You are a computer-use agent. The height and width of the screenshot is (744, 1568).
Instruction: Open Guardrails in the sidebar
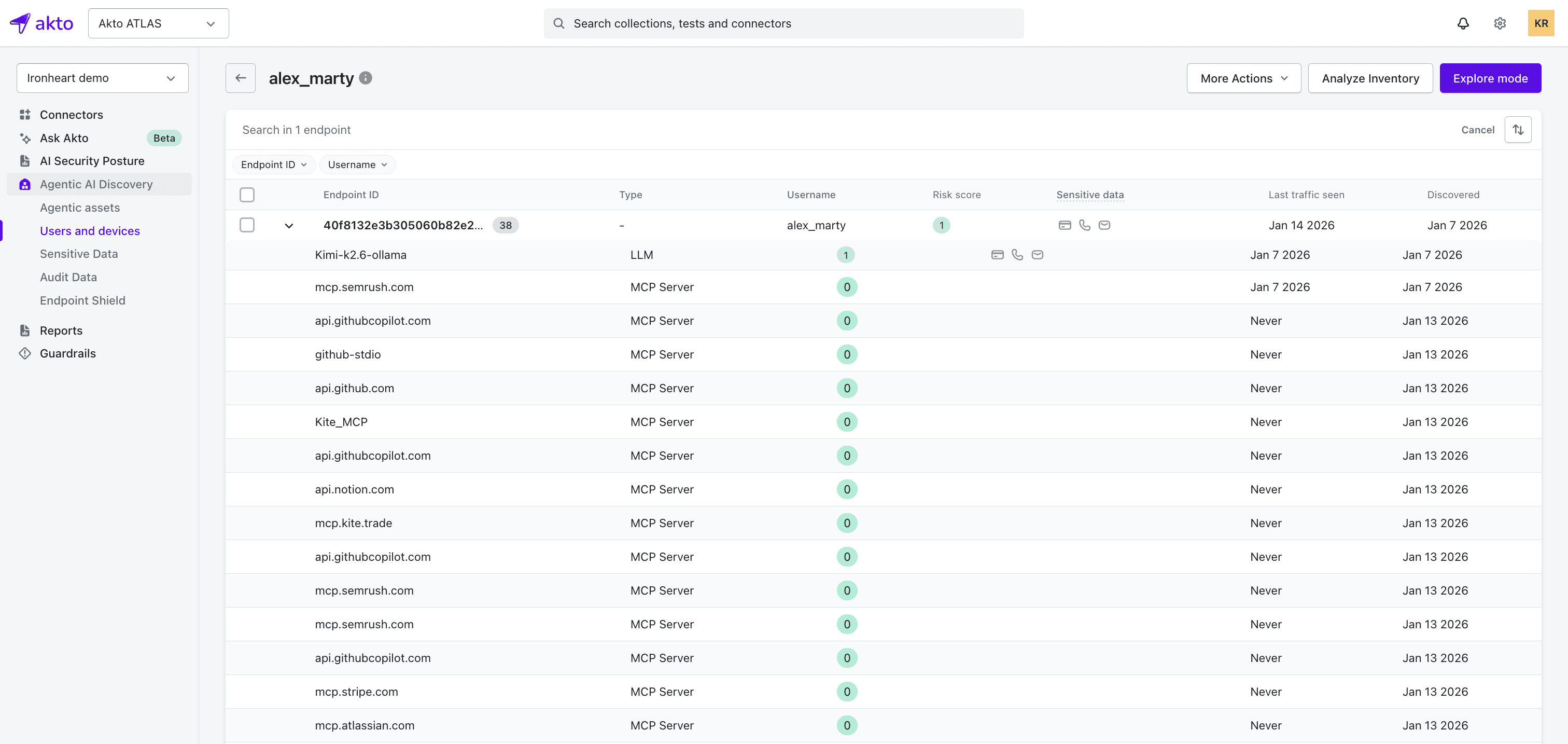[x=67, y=354]
